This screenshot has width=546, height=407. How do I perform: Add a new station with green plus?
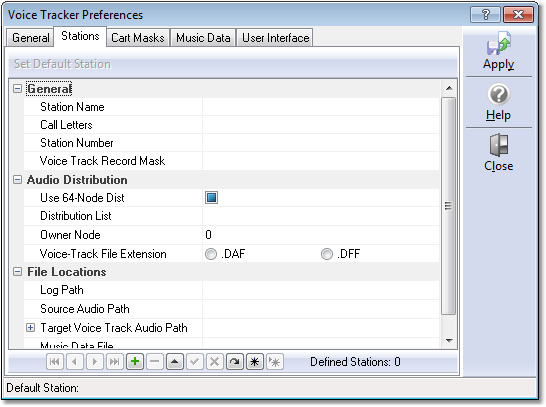[135, 362]
